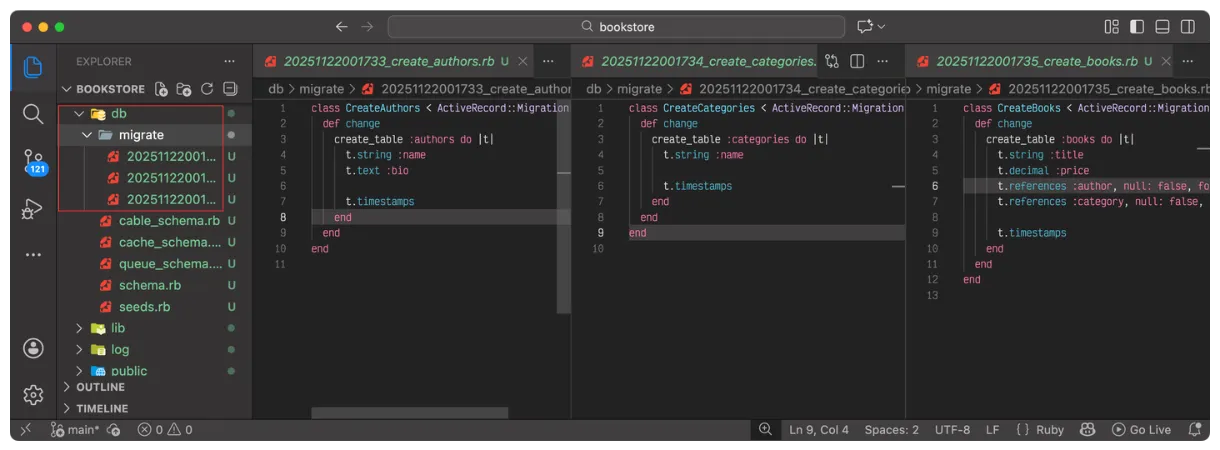Open Source Control view with 121 badge

pos(33,161)
